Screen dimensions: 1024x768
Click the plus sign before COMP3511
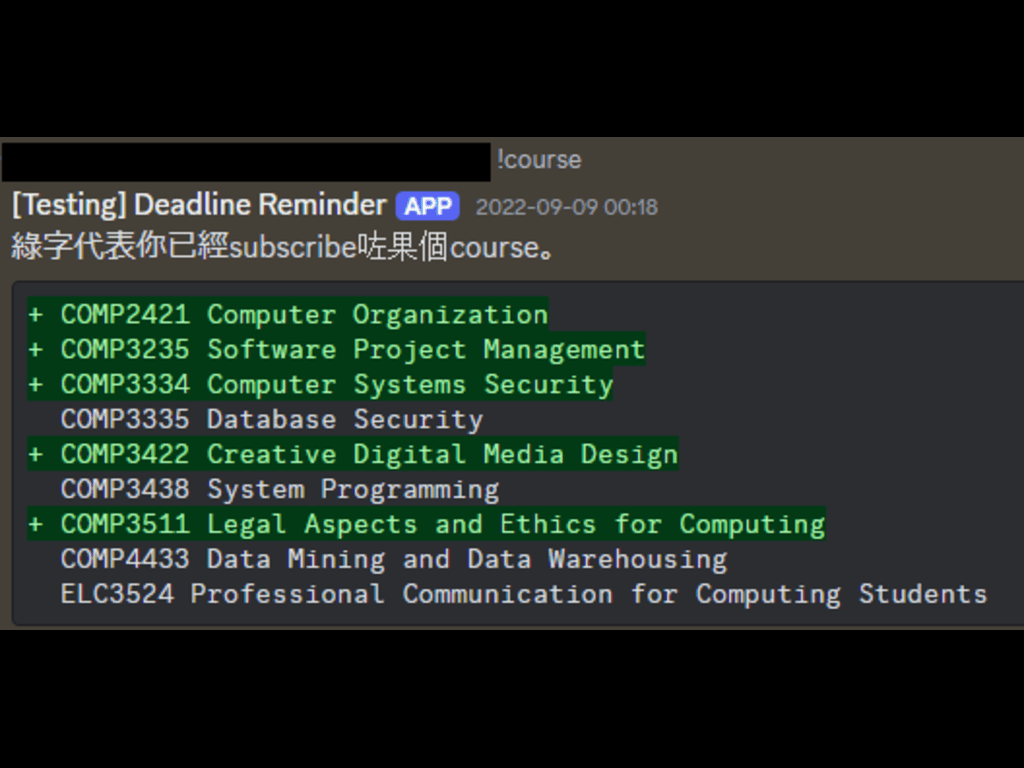point(36,524)
